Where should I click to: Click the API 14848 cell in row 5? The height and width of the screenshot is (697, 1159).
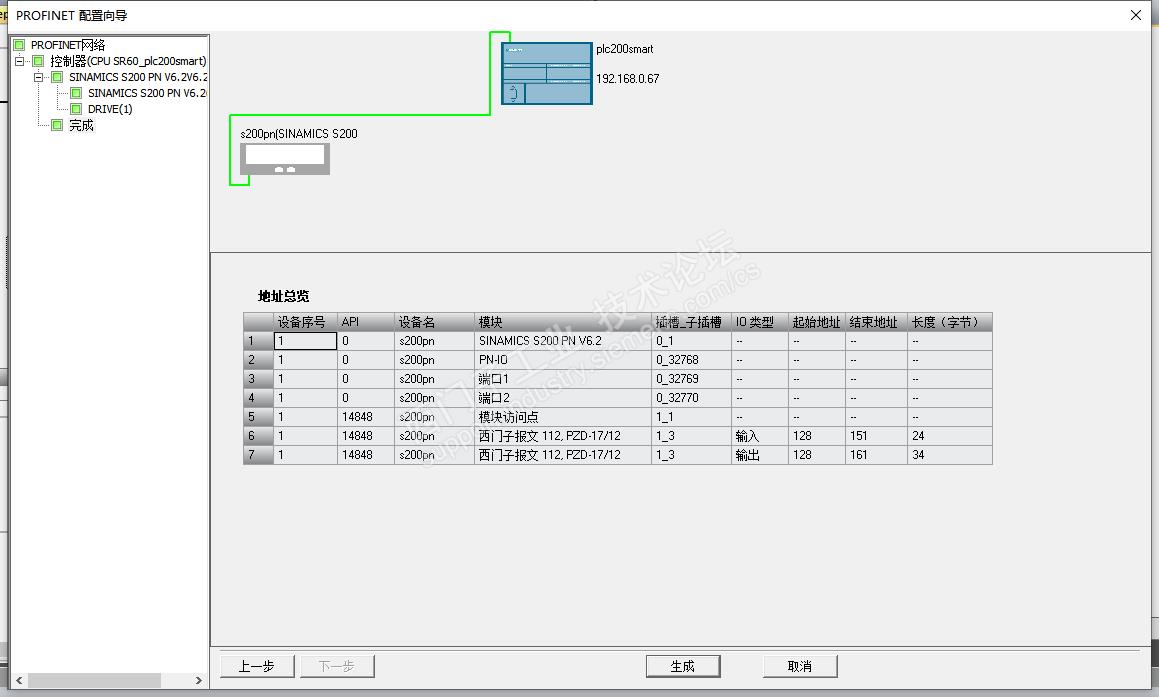(366, 417)
